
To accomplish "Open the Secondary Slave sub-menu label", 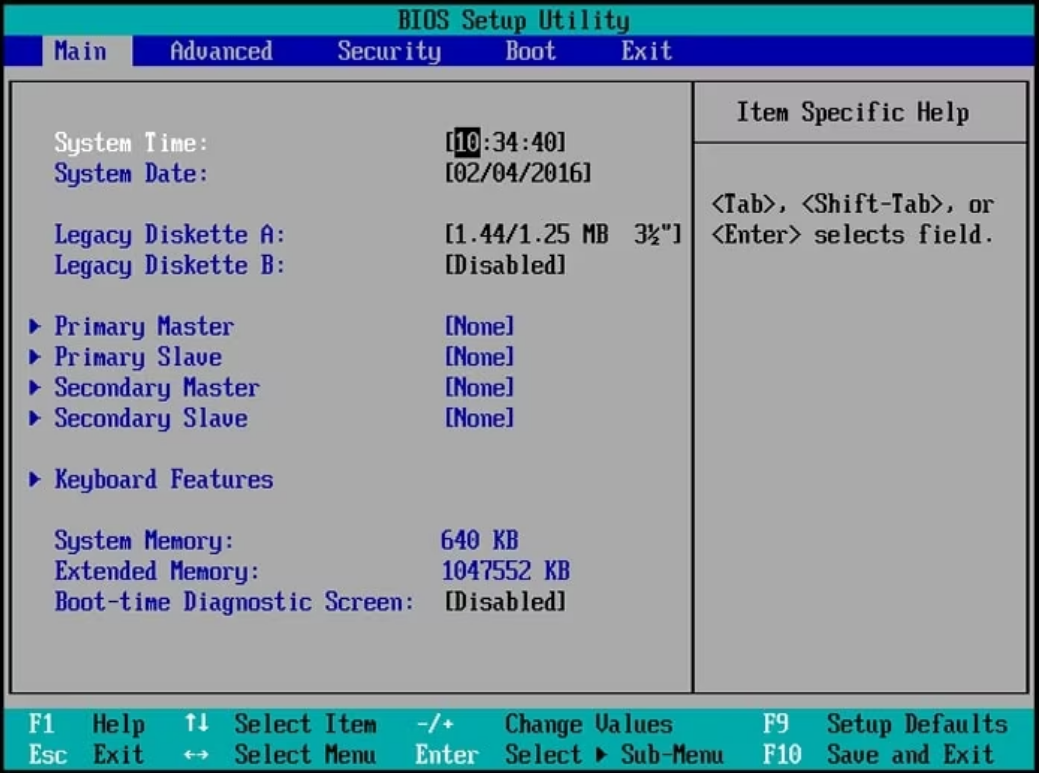I will point(151,418).
